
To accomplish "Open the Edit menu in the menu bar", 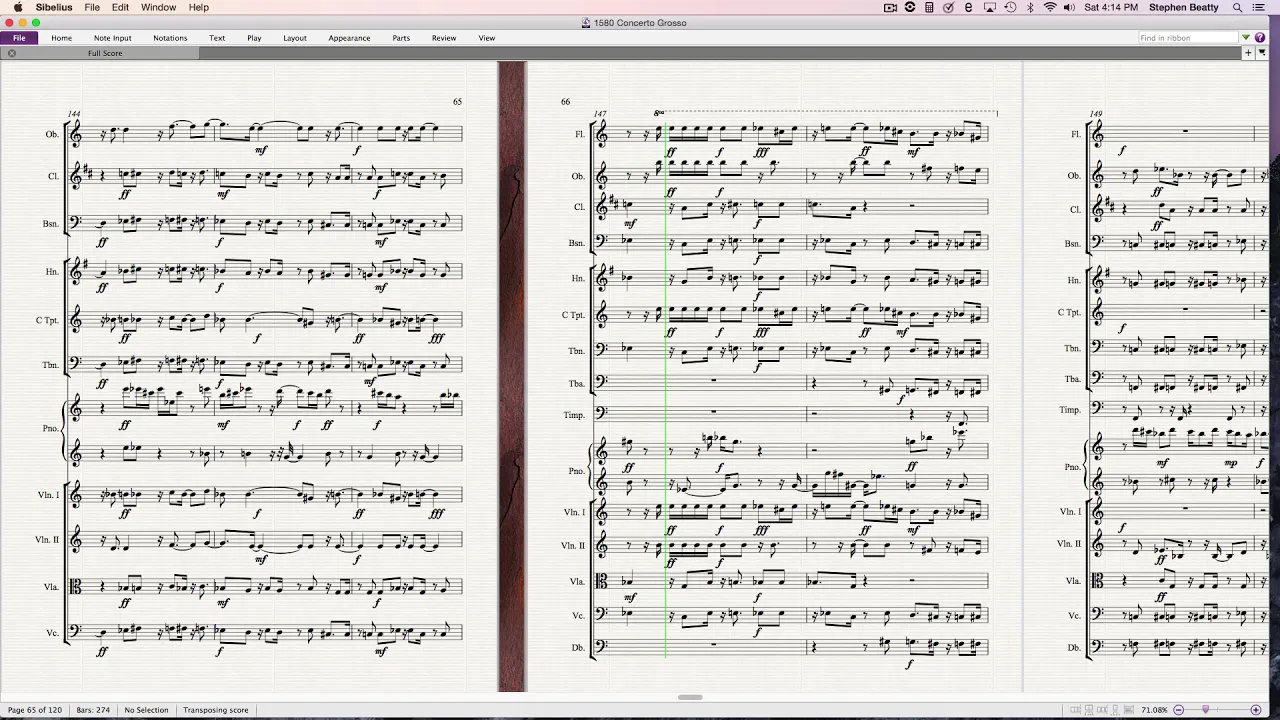I will (120, 7).
